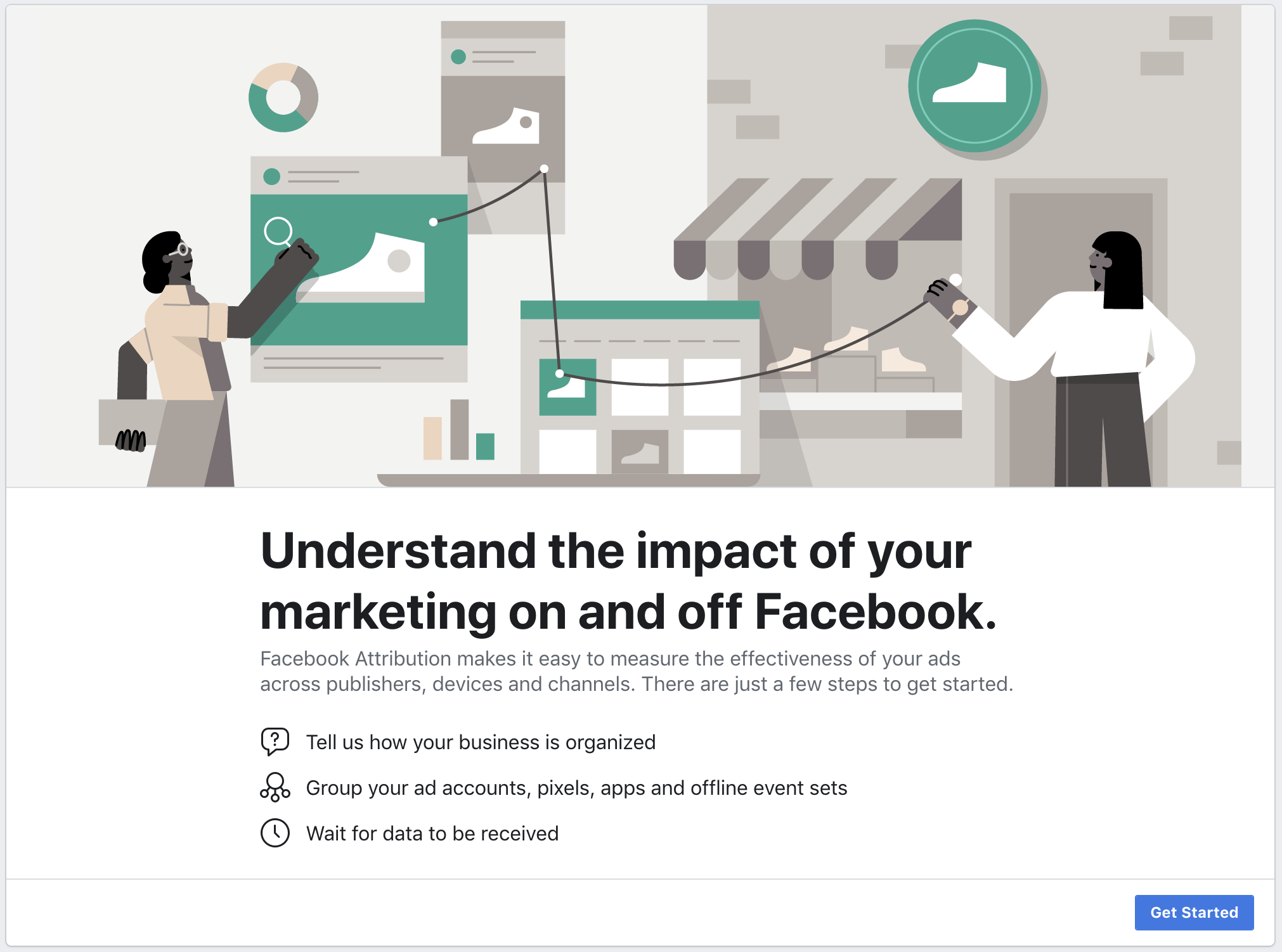Click the small bar chart illustration

coord(459,430)
